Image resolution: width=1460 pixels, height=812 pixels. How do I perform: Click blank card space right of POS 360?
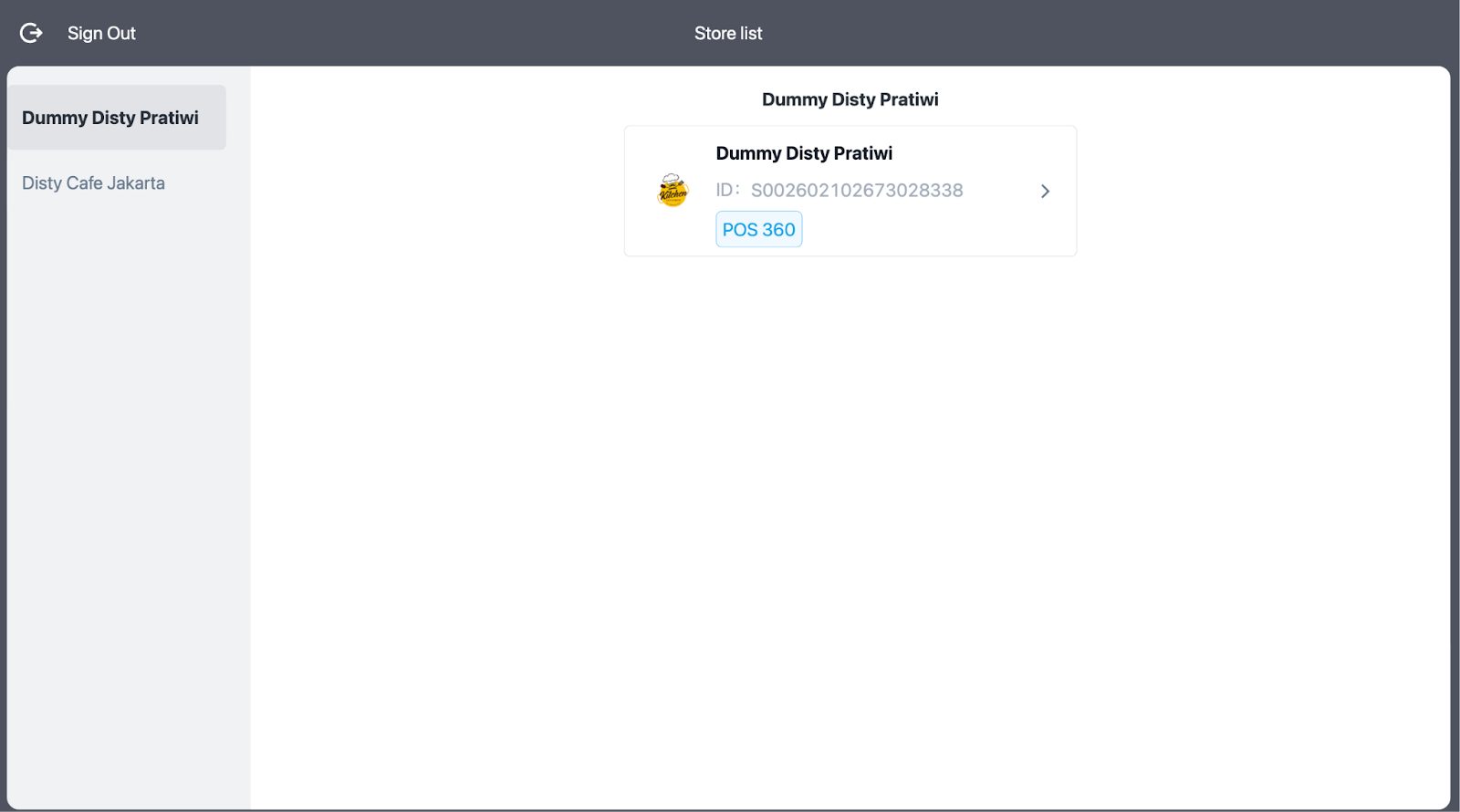click(931, 230)
